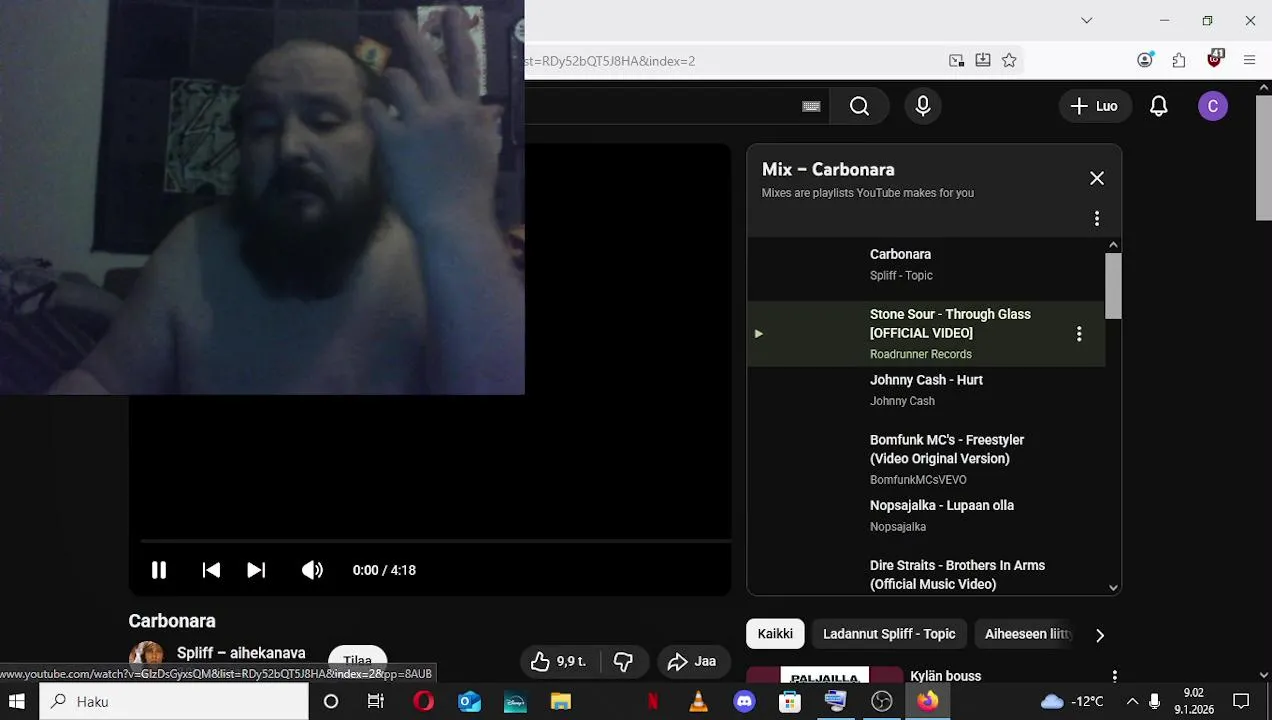
Task: Open the weather widget showing -12°C
Action: pos(1073,701)
